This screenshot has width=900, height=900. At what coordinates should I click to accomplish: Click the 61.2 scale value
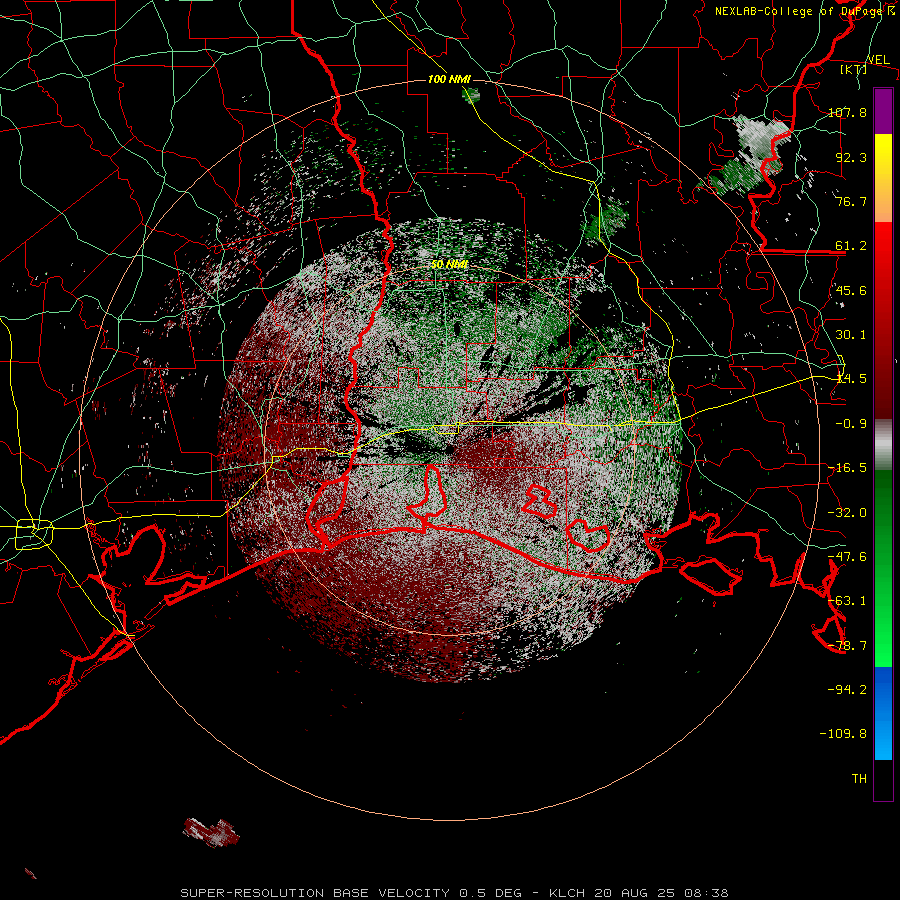[x=851, y=246]
